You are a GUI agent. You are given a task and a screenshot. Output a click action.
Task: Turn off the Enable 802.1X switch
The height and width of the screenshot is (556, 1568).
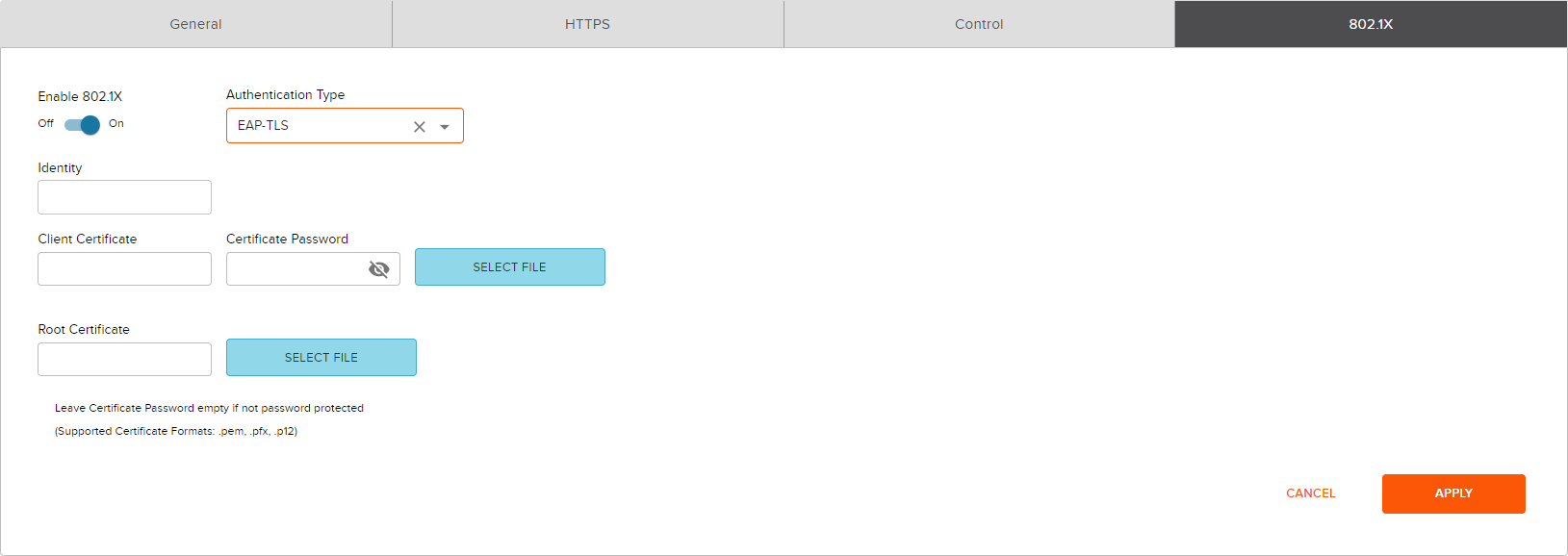pyautogui.click(x=82, y=125)
